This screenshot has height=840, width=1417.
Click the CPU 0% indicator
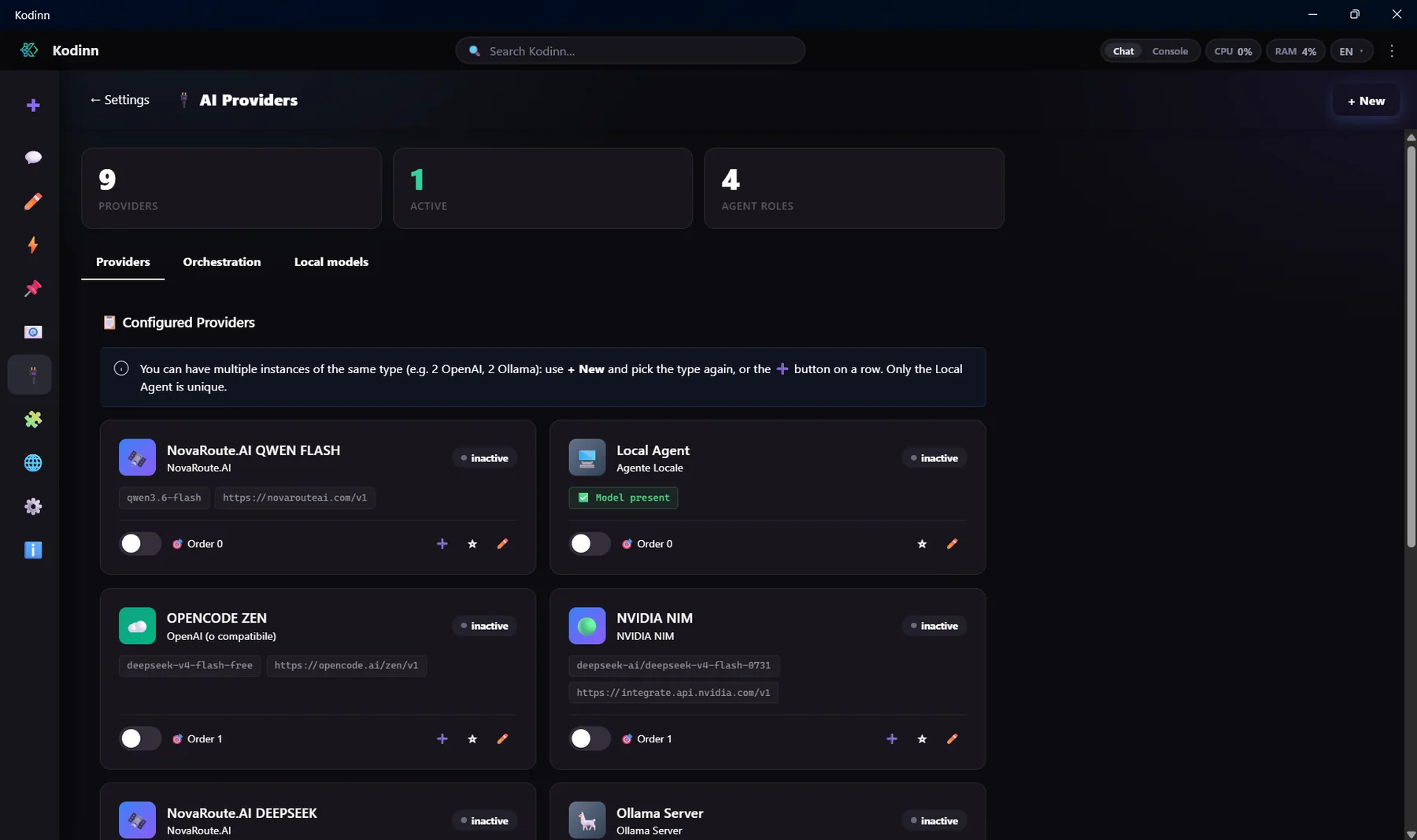tap(1233, 51)
